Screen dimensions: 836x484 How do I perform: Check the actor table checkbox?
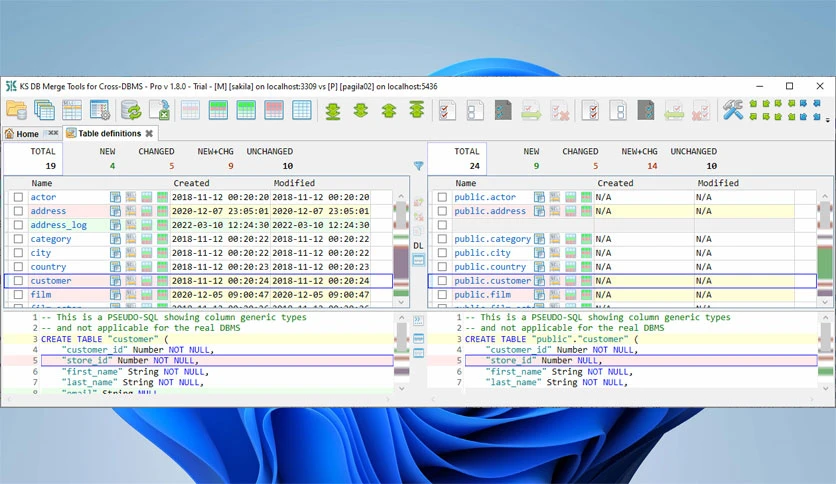(18, 197)
